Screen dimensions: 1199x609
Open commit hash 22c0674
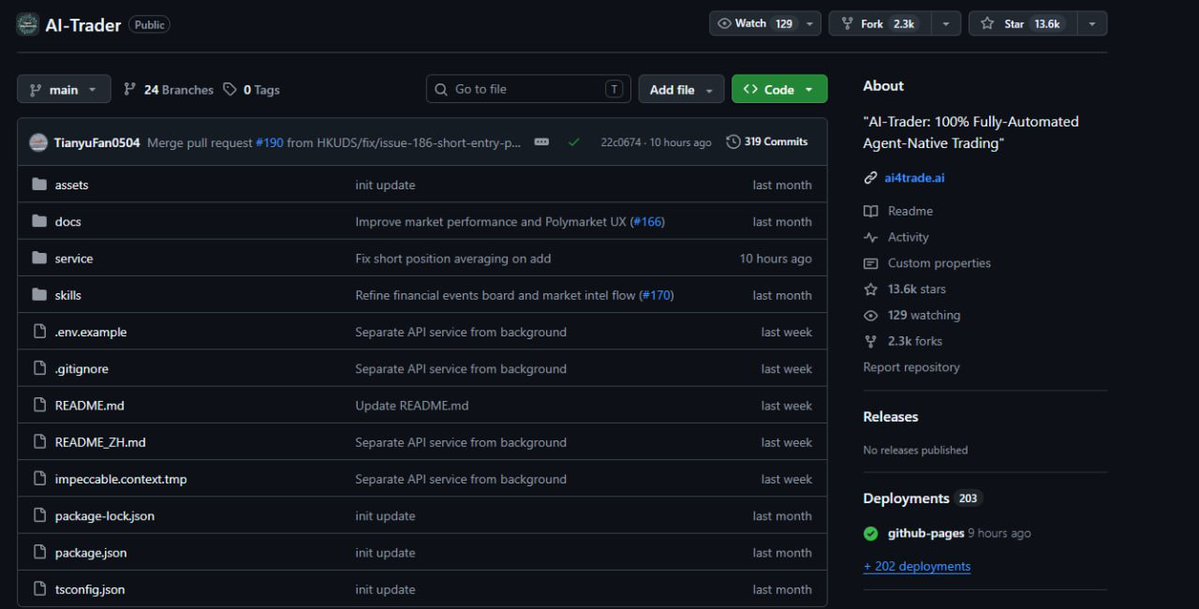point(621,142)
